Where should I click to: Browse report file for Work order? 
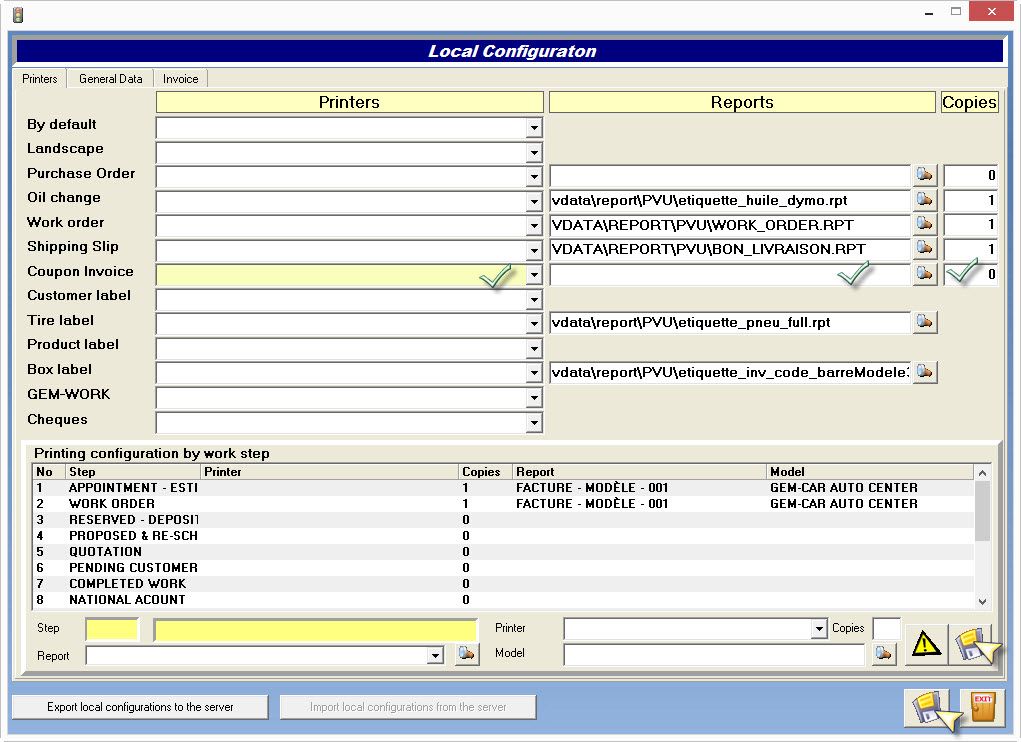pyautogui.click(x=925, y=225)
